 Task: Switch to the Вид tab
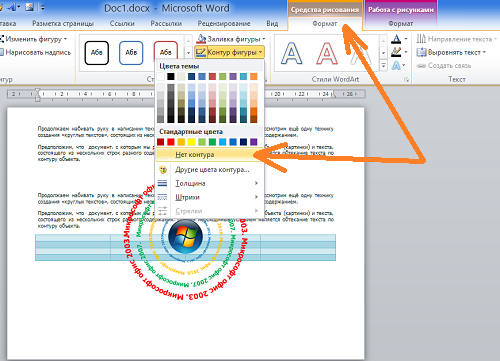[x=272, y=24]
